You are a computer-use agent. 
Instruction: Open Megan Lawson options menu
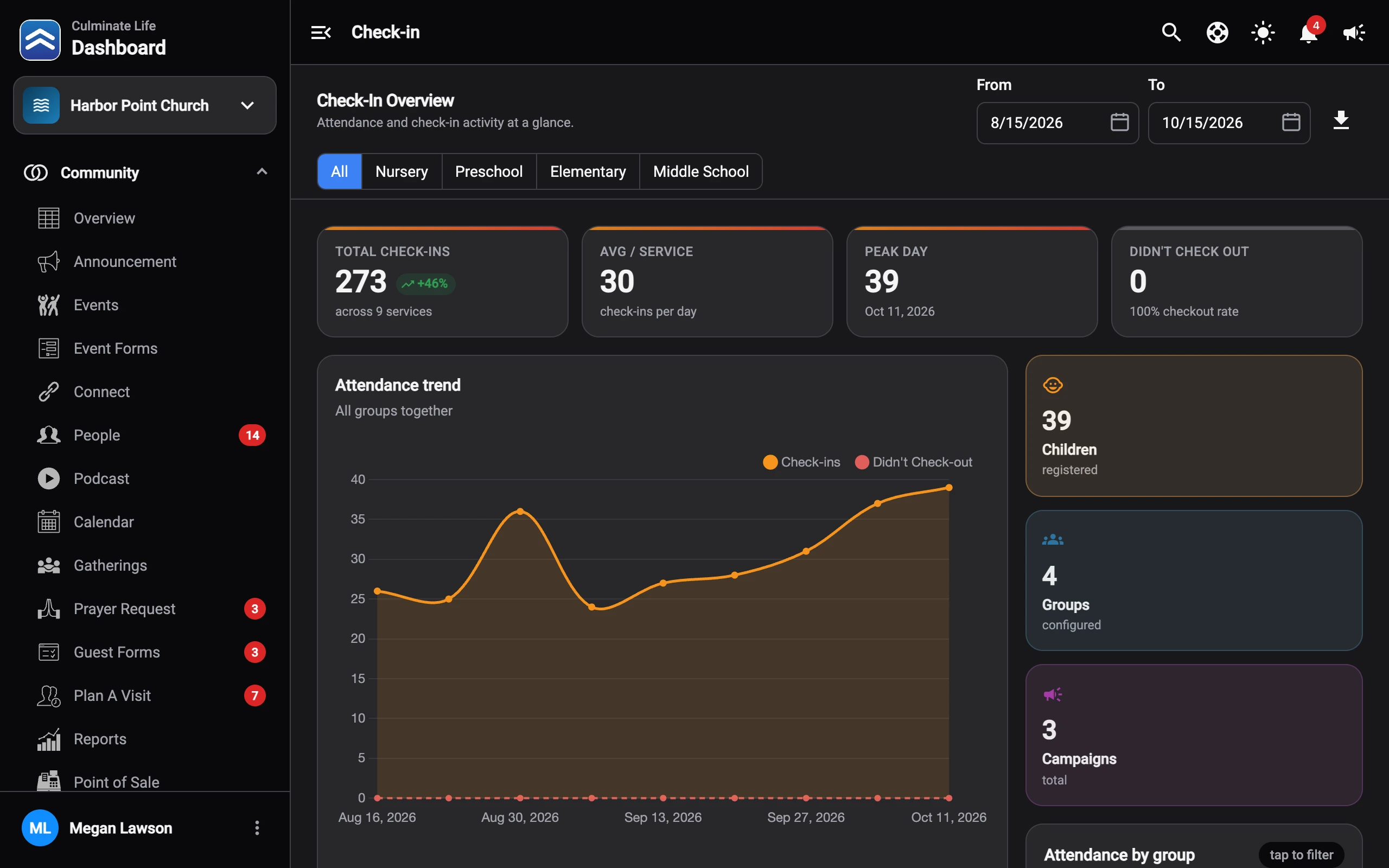(x=257, y=828)
